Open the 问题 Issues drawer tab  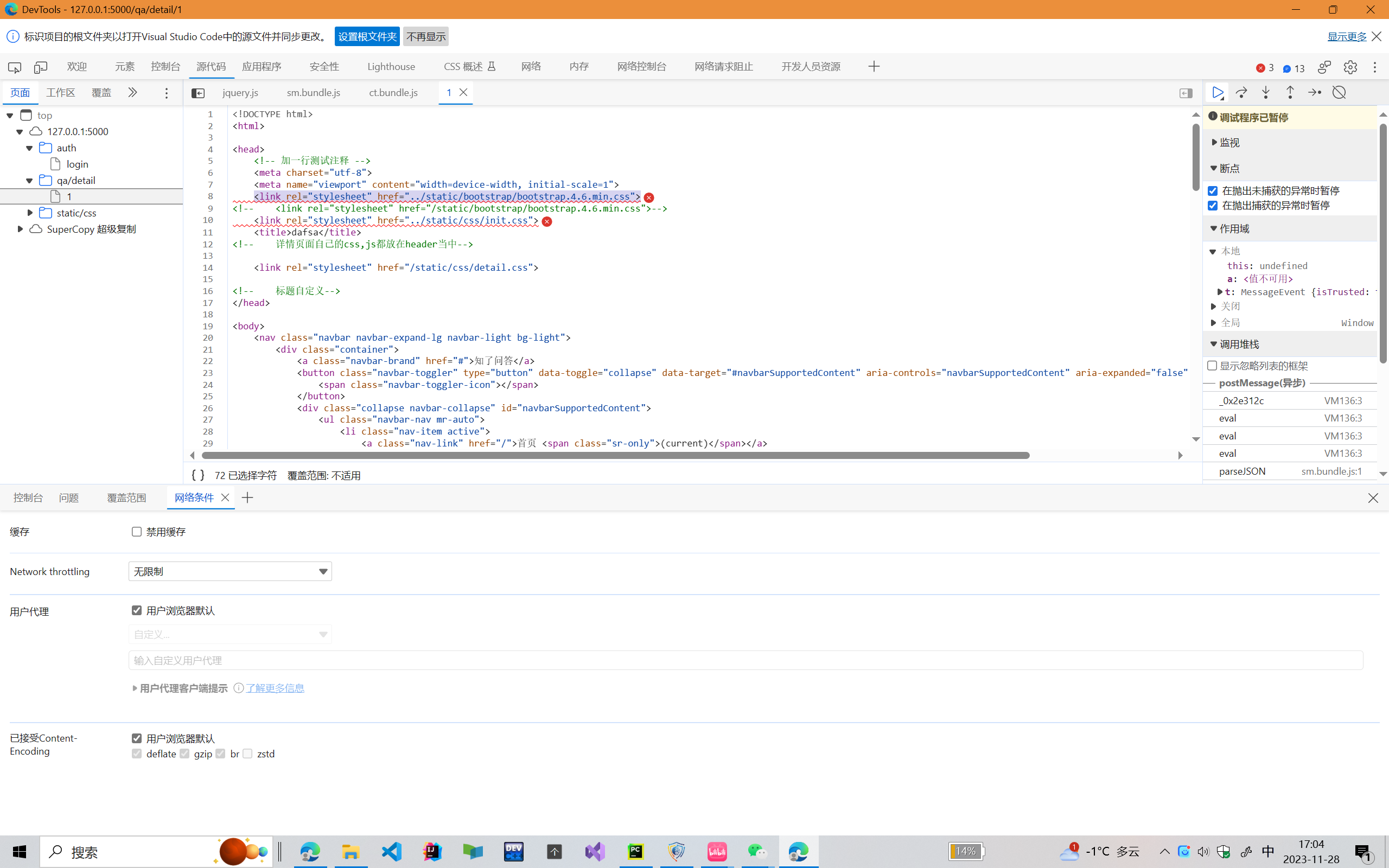[69, 497]
